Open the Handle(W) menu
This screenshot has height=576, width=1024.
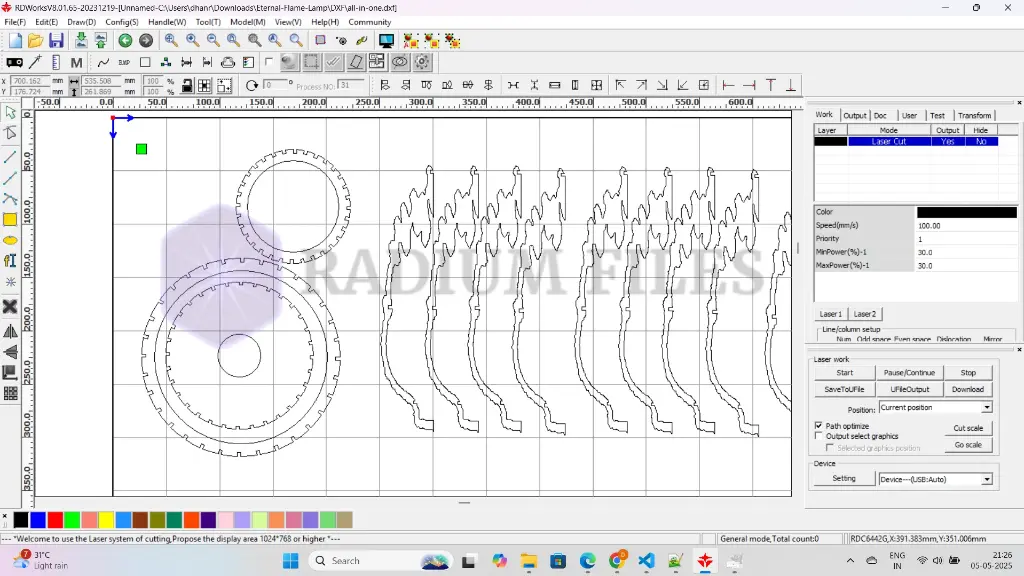(x=167, y=22)
